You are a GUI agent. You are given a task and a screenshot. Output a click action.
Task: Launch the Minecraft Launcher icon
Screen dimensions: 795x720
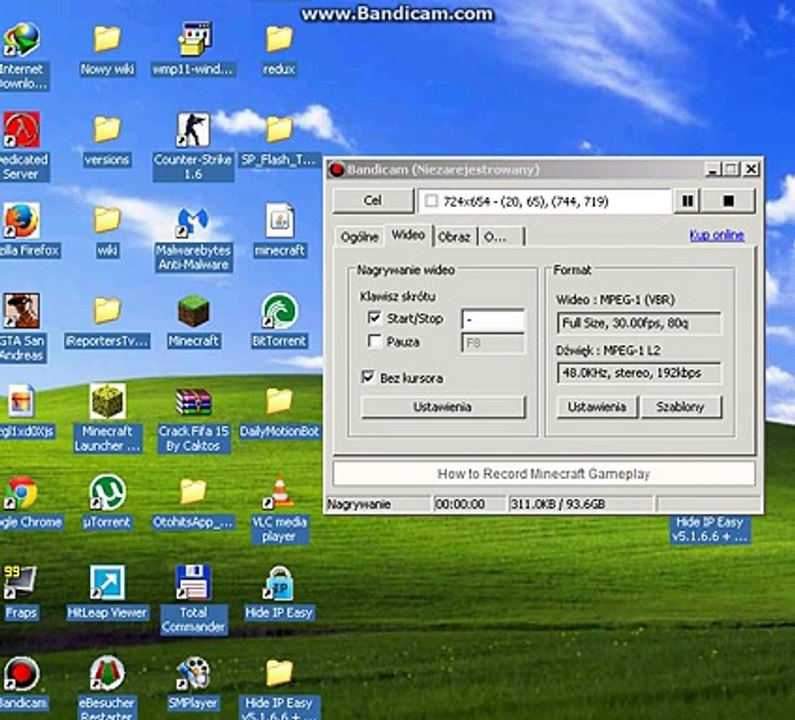click(107, 402)
